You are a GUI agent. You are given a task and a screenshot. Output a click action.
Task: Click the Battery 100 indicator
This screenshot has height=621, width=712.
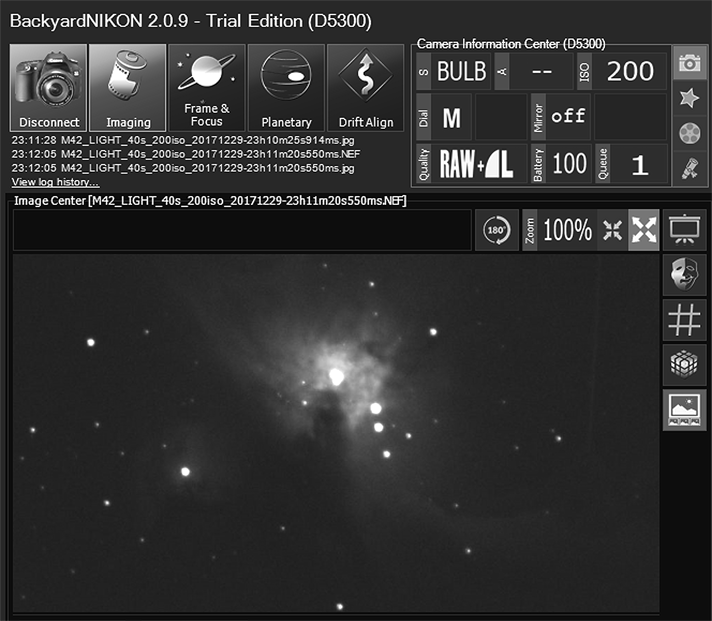pyautogui.click(x=561, y=164)
